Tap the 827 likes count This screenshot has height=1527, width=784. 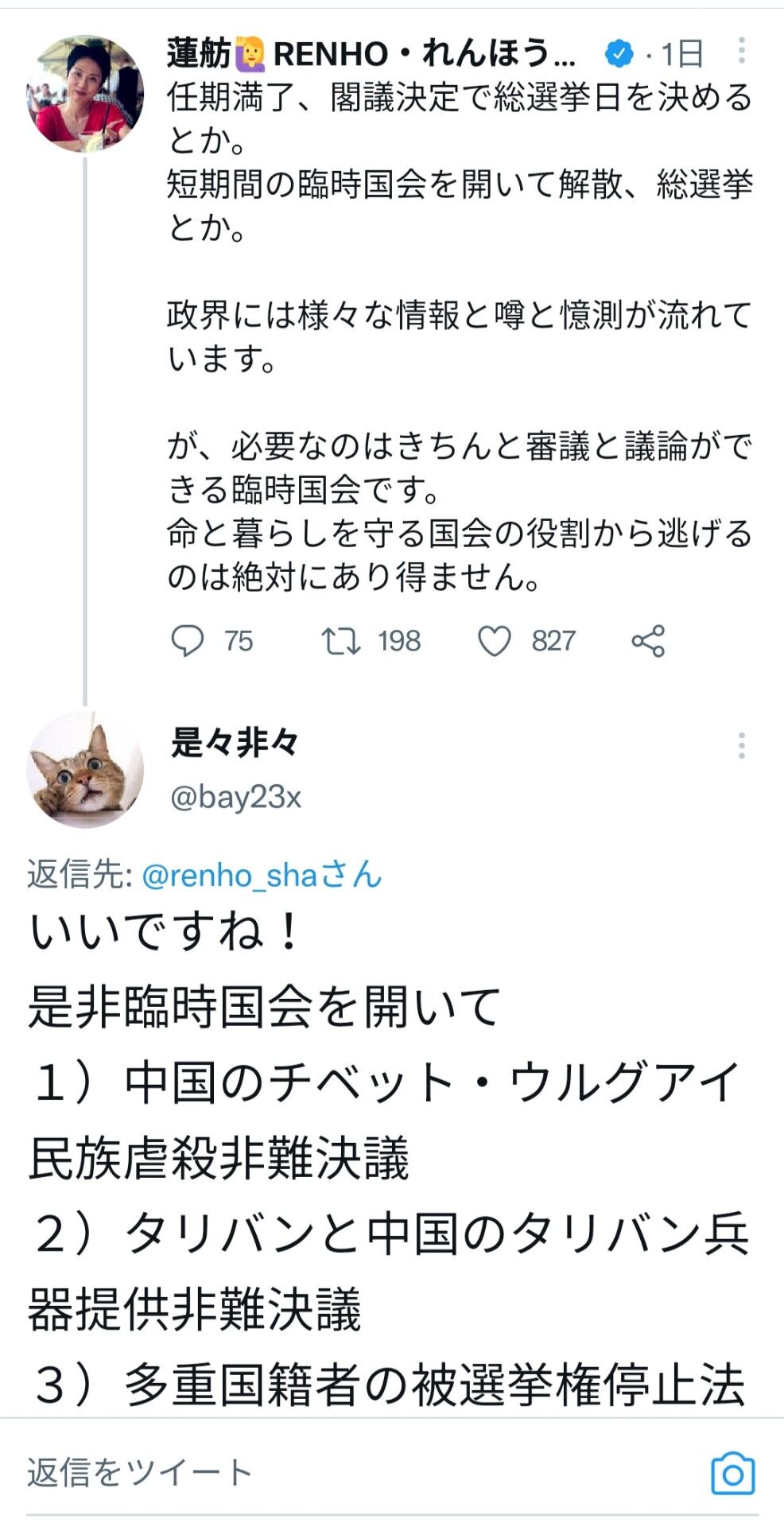553,641
